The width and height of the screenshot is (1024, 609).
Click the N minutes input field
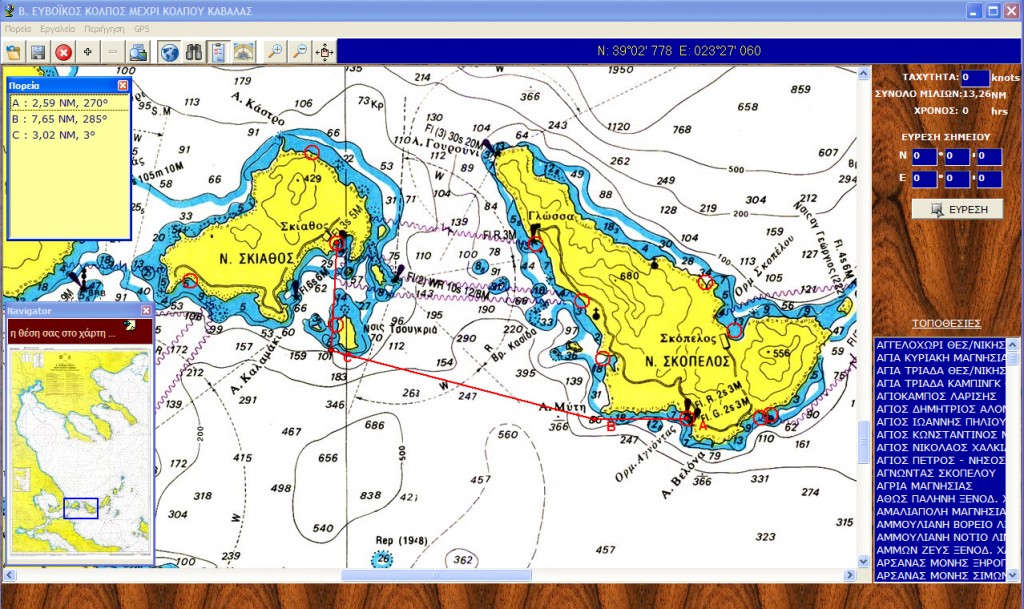tap(957, 157)
